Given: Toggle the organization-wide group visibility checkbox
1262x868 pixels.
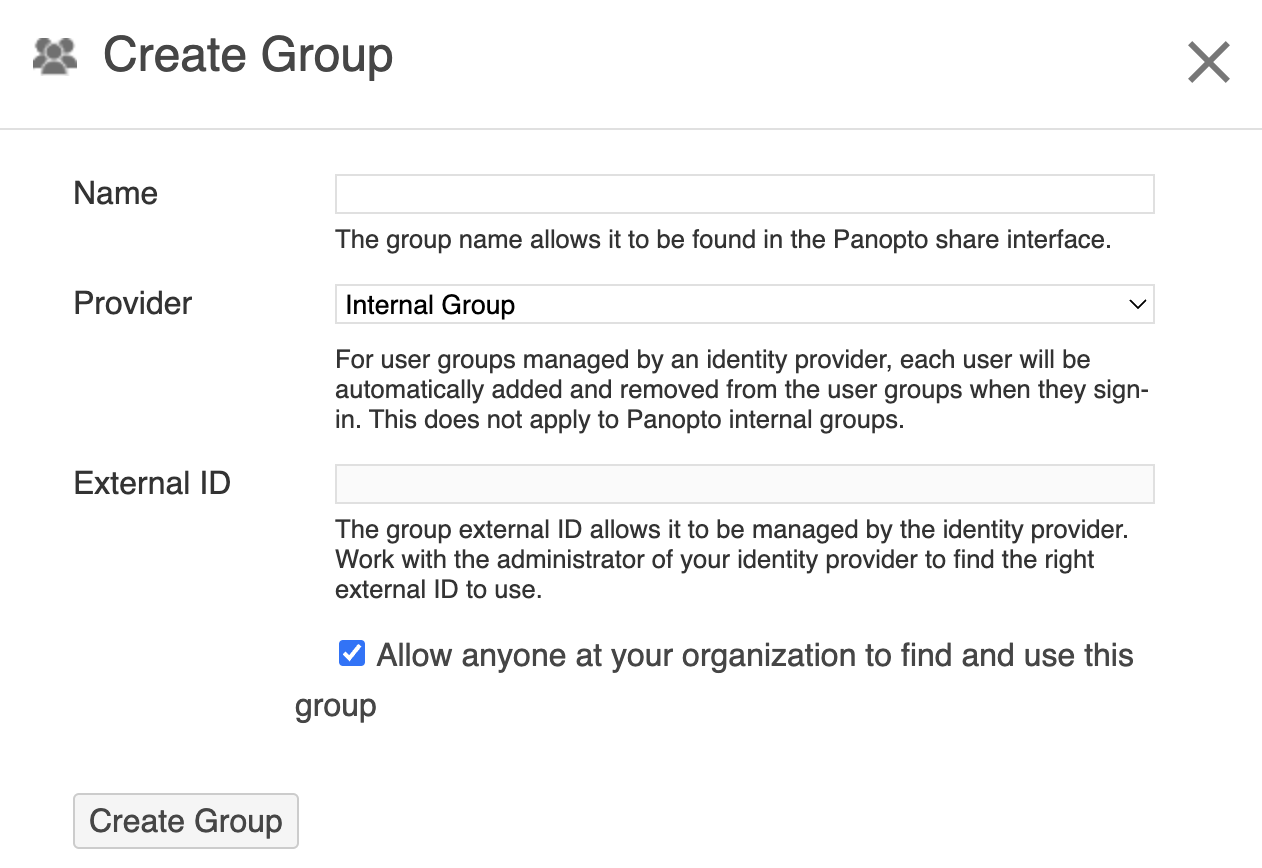Looking at the screenshot, I should point(351,653).
